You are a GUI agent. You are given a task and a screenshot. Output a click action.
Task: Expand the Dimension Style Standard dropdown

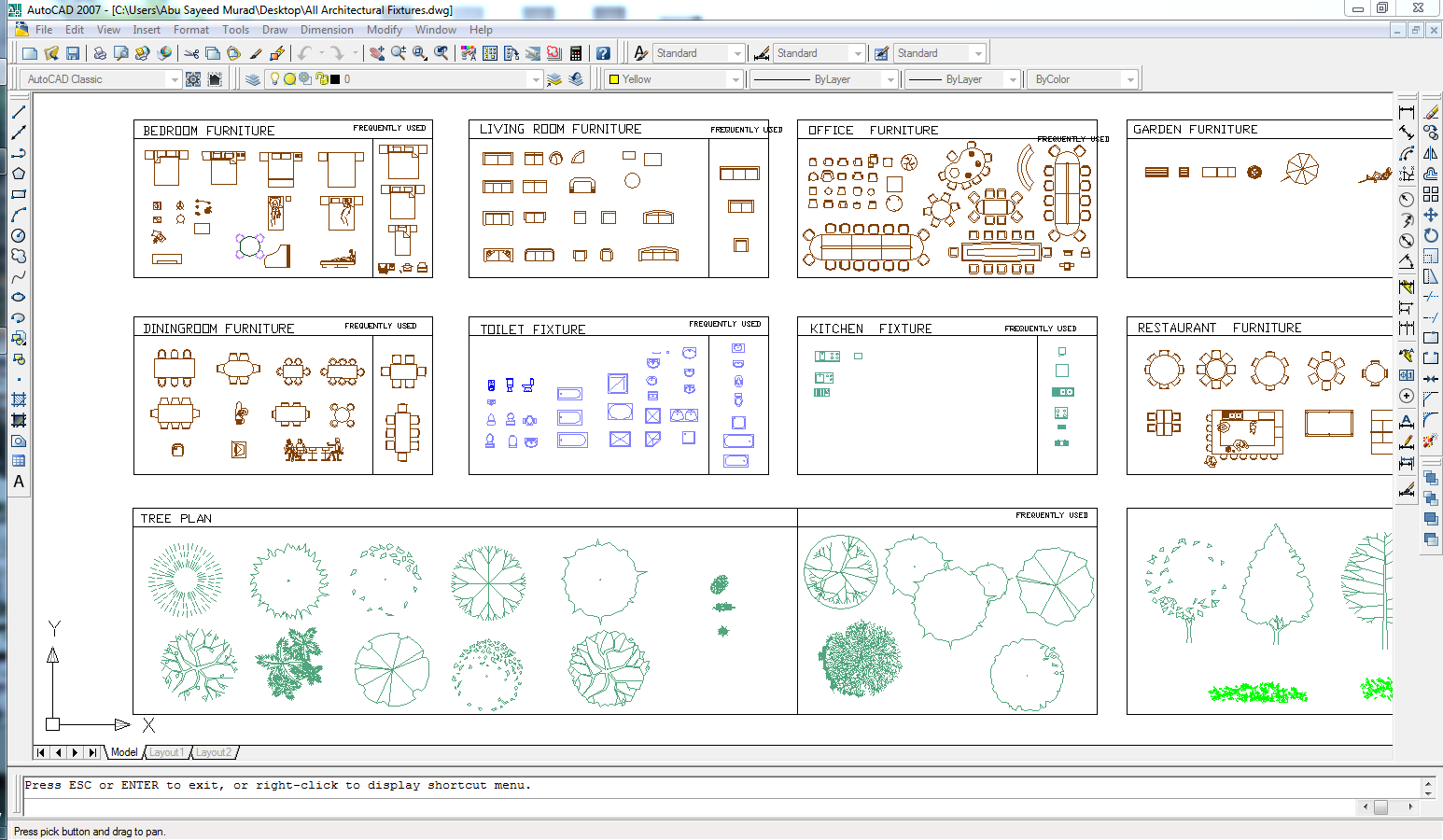click(x=858, y=53)
